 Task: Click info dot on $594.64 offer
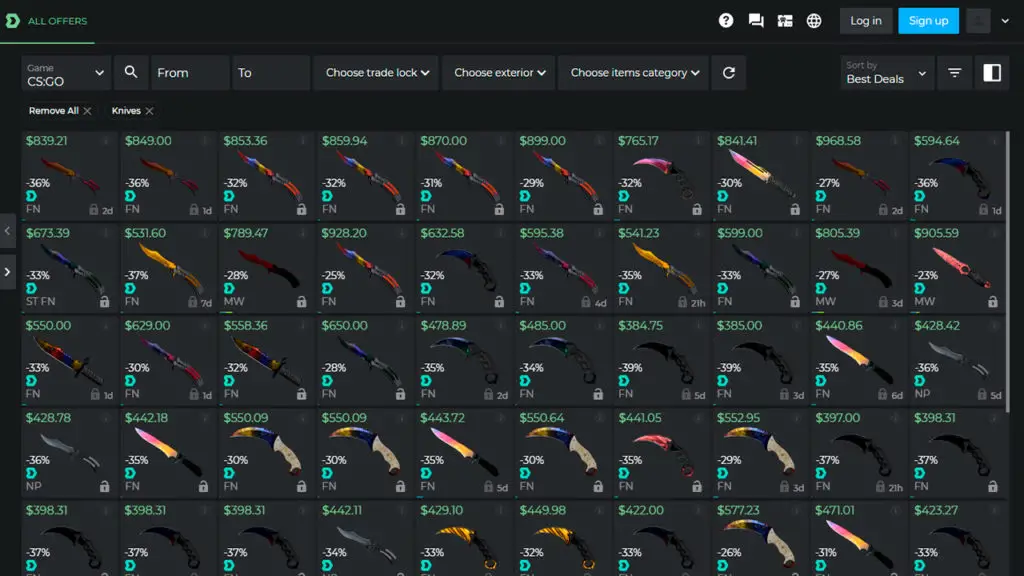pyautogui.click(x=995, y=140)
